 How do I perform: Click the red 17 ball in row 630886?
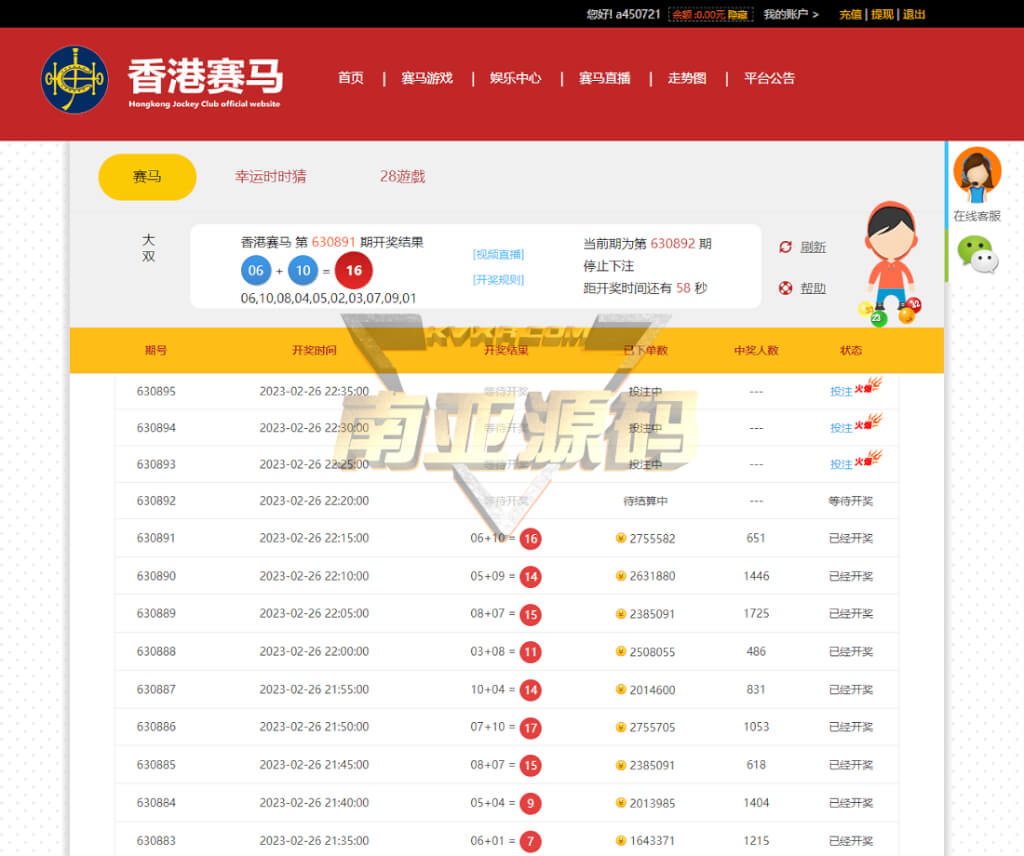[530, 727]
